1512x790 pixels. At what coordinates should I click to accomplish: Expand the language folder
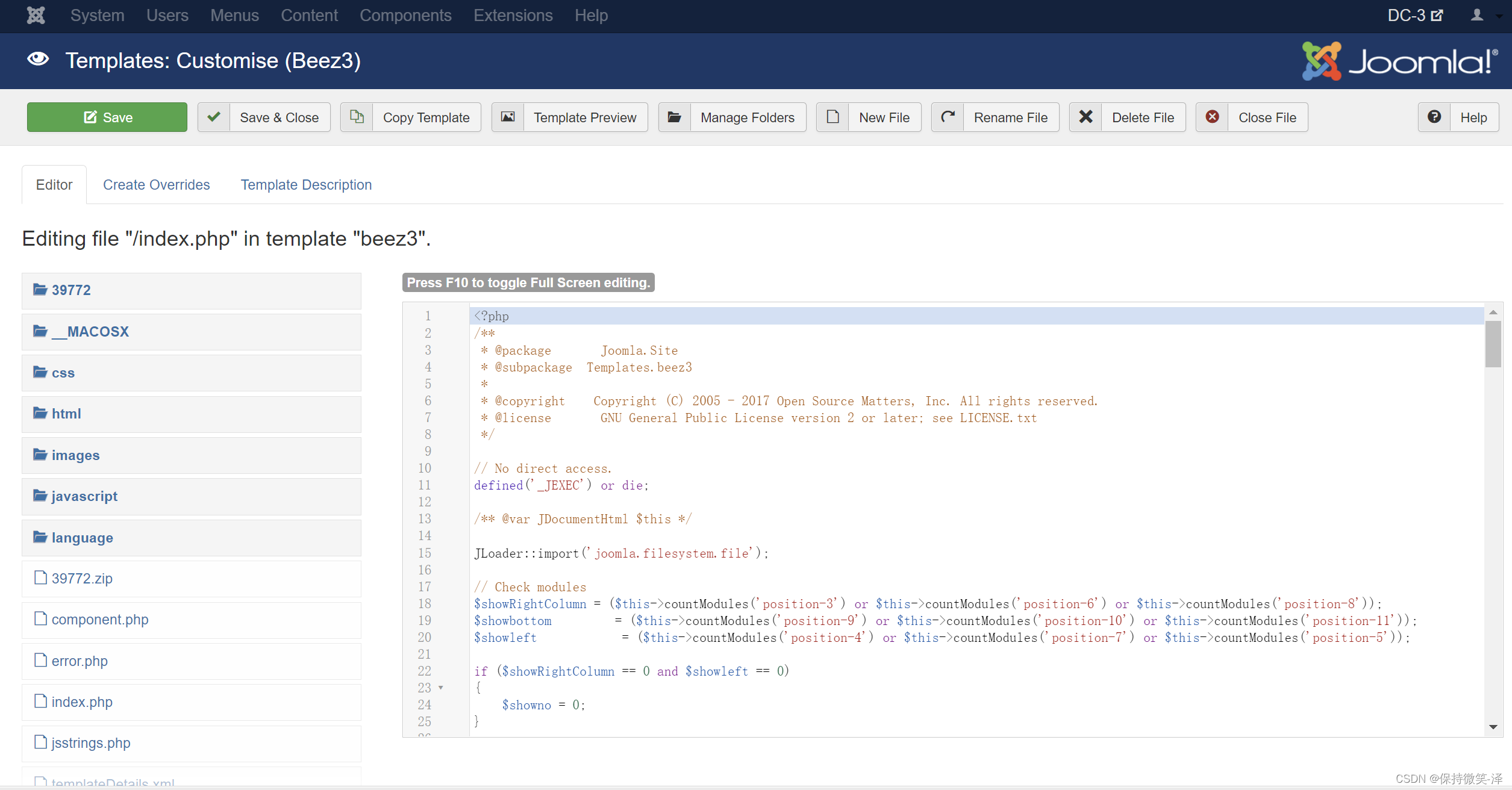(82, 538)
